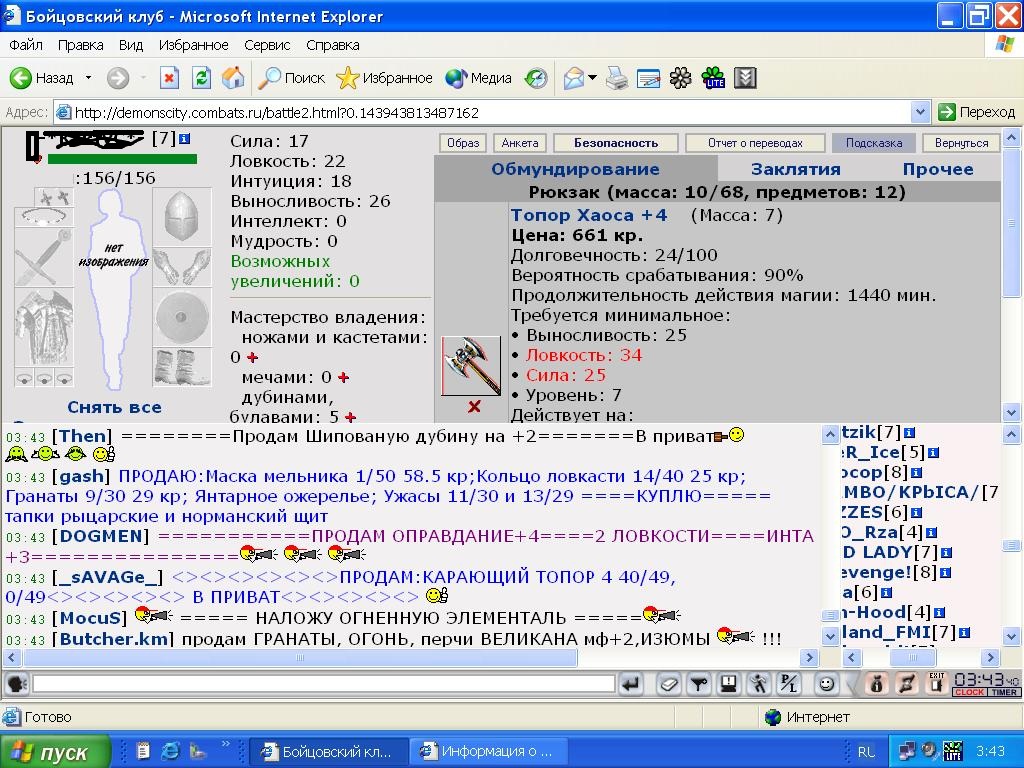Click the chat send arrow icon
The height and width of the screenshot is (768, 1024).
tap(630, 684)
